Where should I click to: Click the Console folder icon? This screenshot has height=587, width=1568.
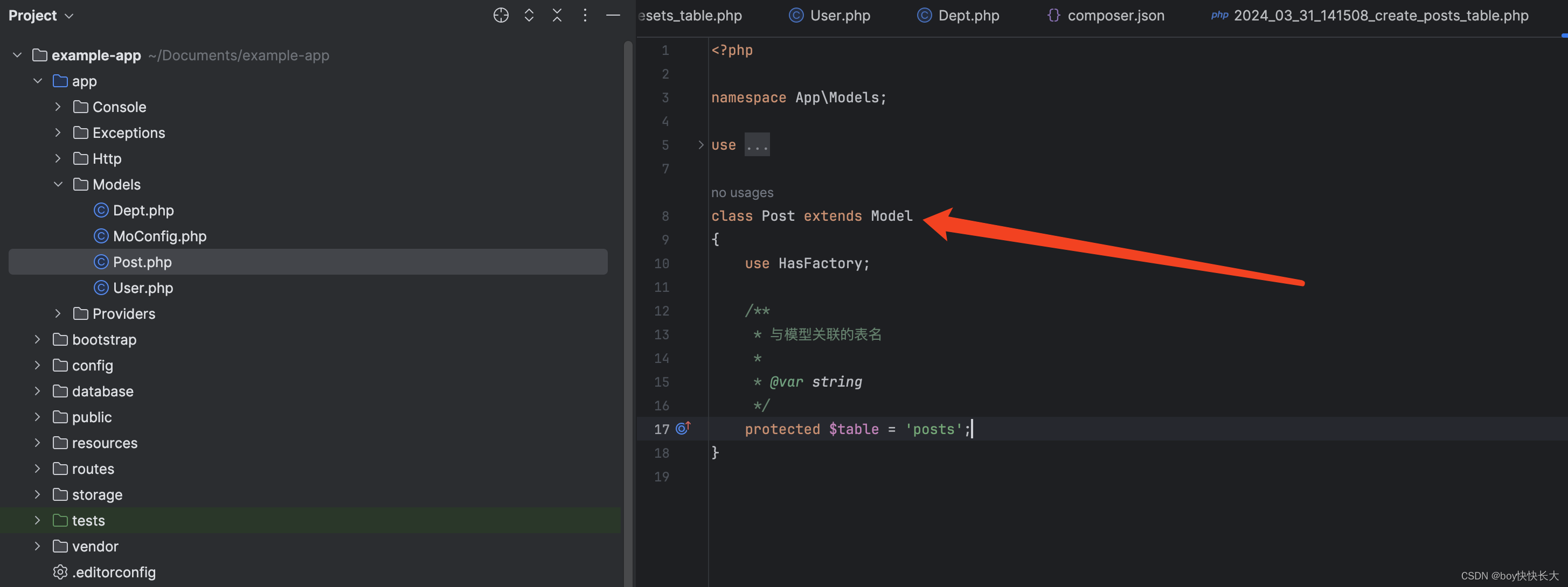[x=80, y=107]
